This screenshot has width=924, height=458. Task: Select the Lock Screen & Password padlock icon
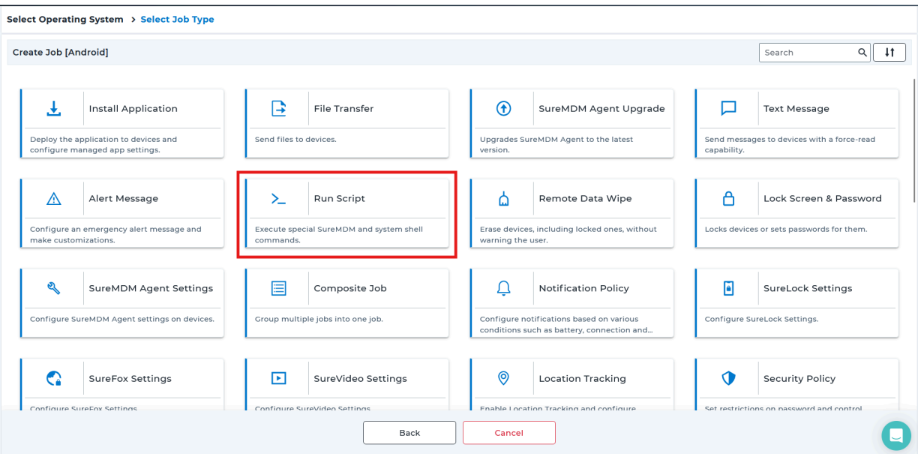(729, 199)
